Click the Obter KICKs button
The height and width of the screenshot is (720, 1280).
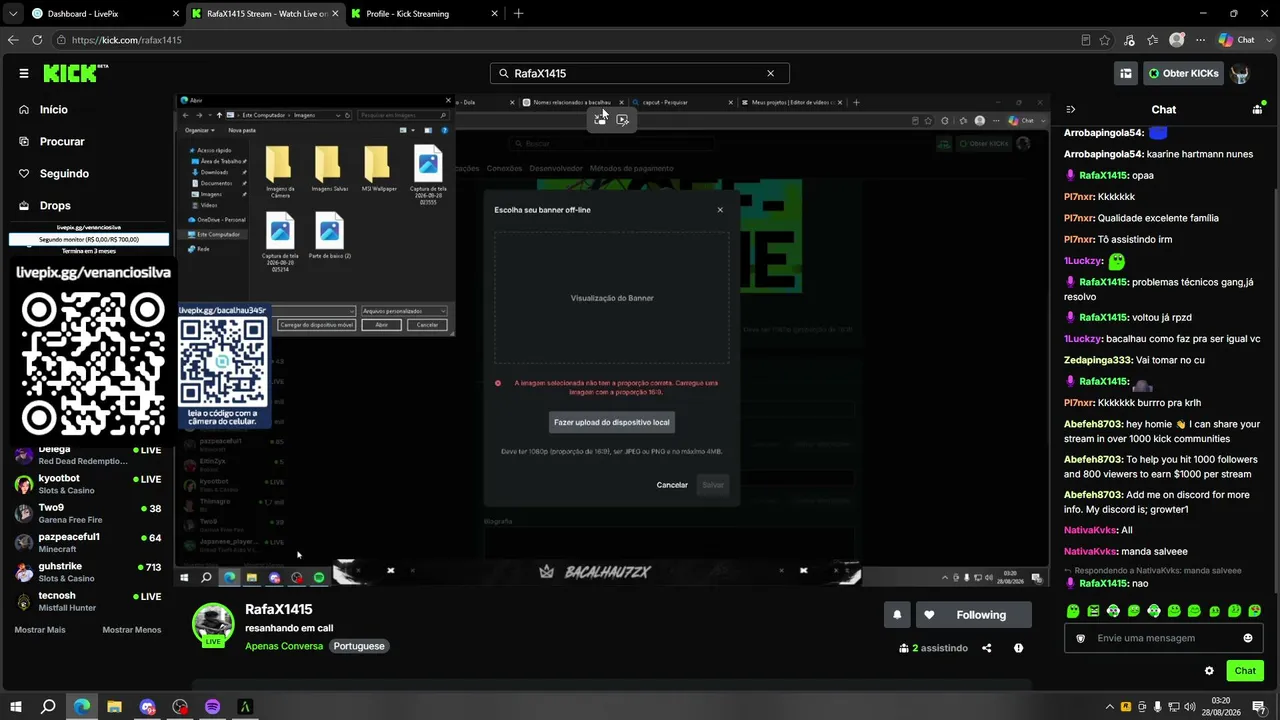[1183, 73]
